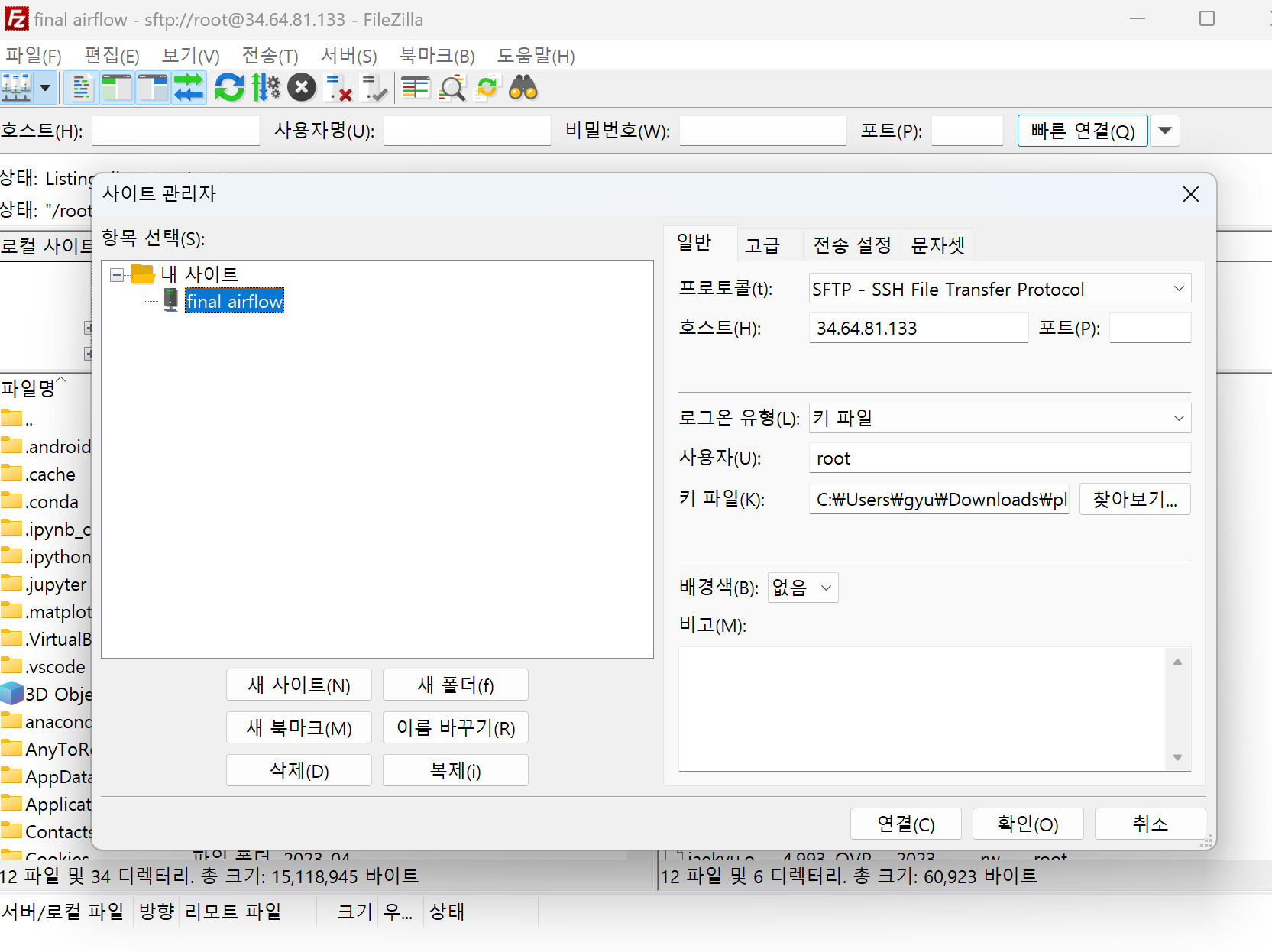Screen dimensions: 1272x952
Task: Select the 내 사이트 folder
Action: click(x=199, y=274)
